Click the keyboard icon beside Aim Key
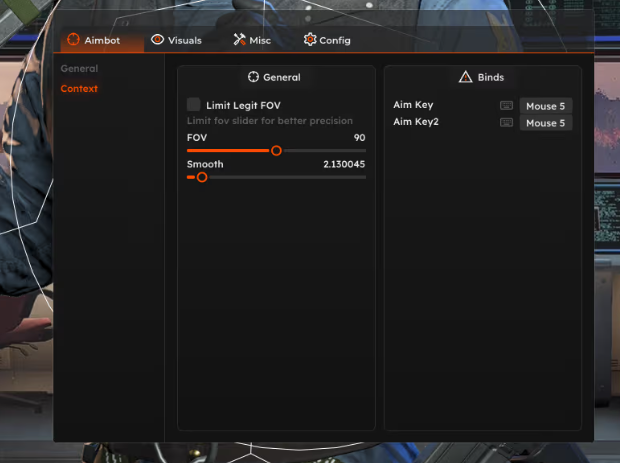 (506, 105)
